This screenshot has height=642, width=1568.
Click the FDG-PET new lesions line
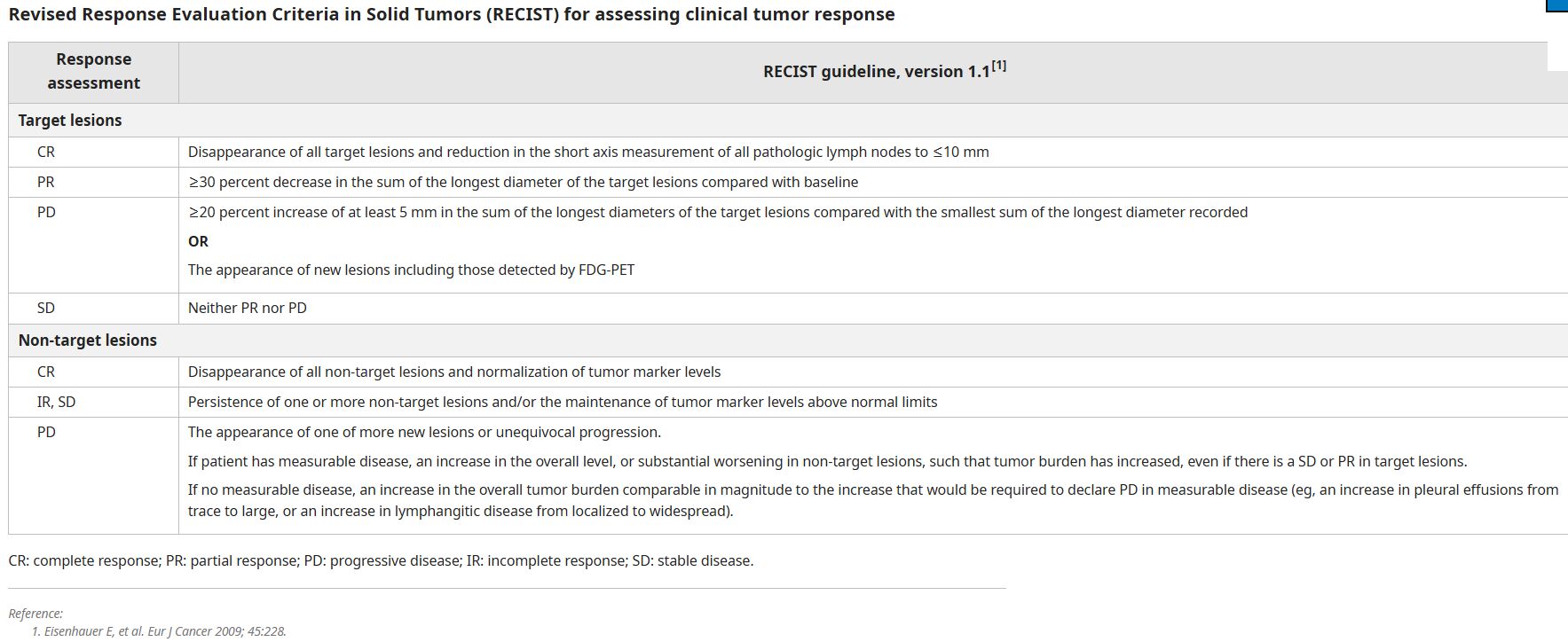click(x=411, y=270)
